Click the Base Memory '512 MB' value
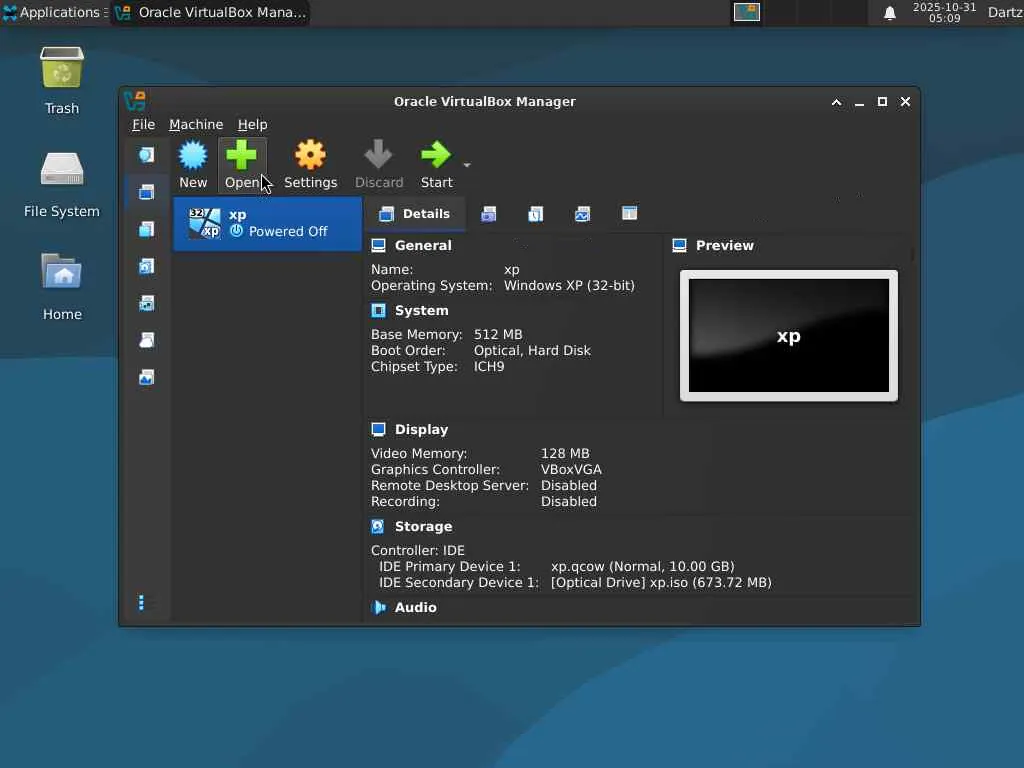 pyautogui.click(x=498, y=335)
